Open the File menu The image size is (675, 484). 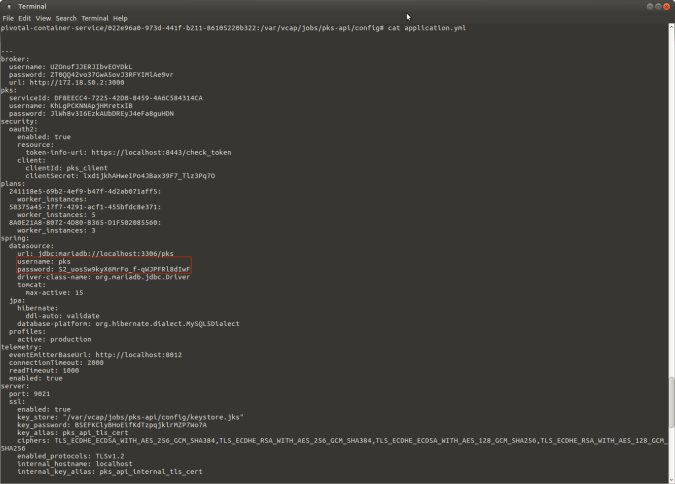(x=8, y=18)
